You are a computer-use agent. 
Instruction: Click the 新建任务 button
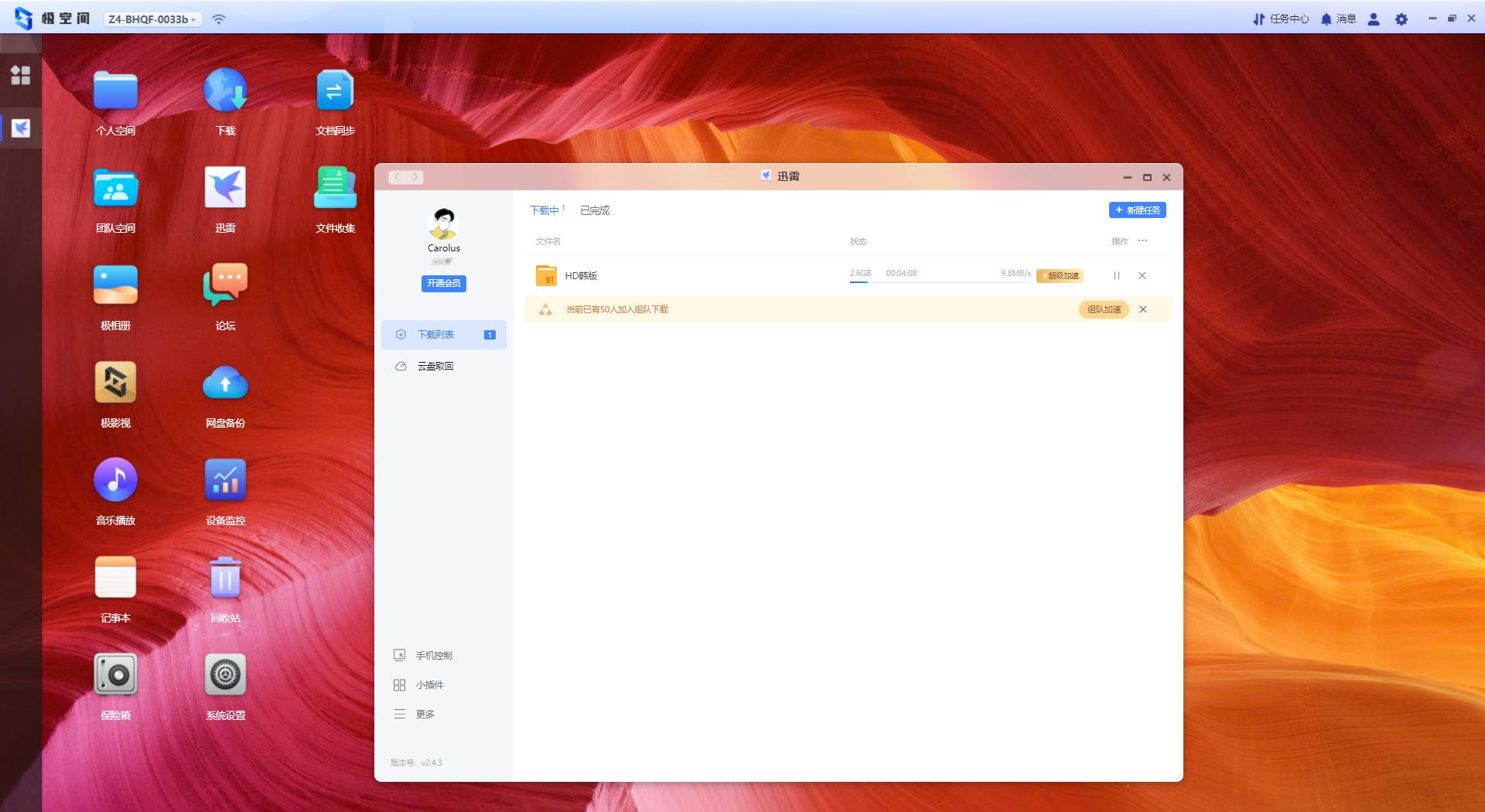tap(1137, 210)
